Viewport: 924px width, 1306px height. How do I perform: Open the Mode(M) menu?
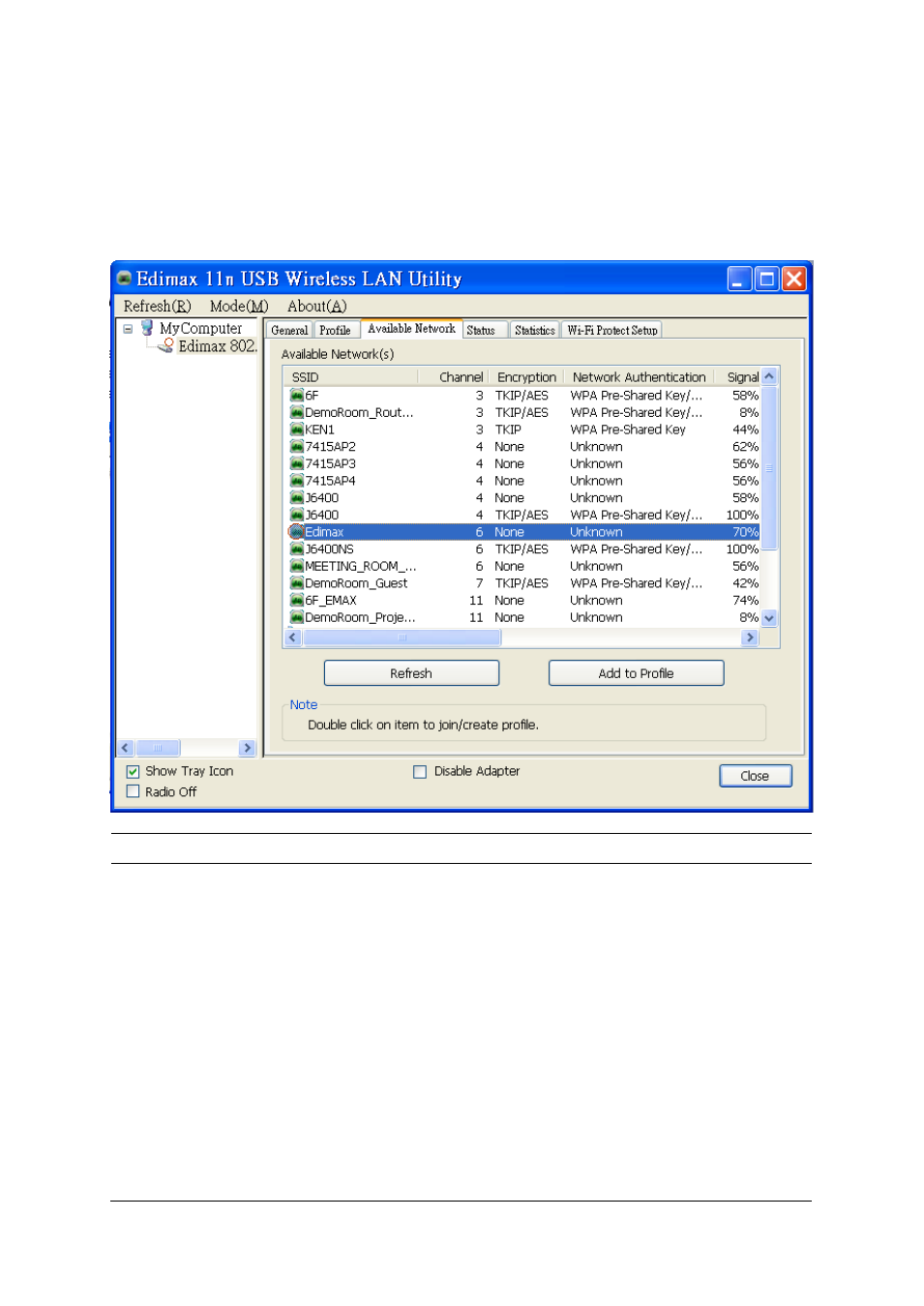(x=239, y=307)
